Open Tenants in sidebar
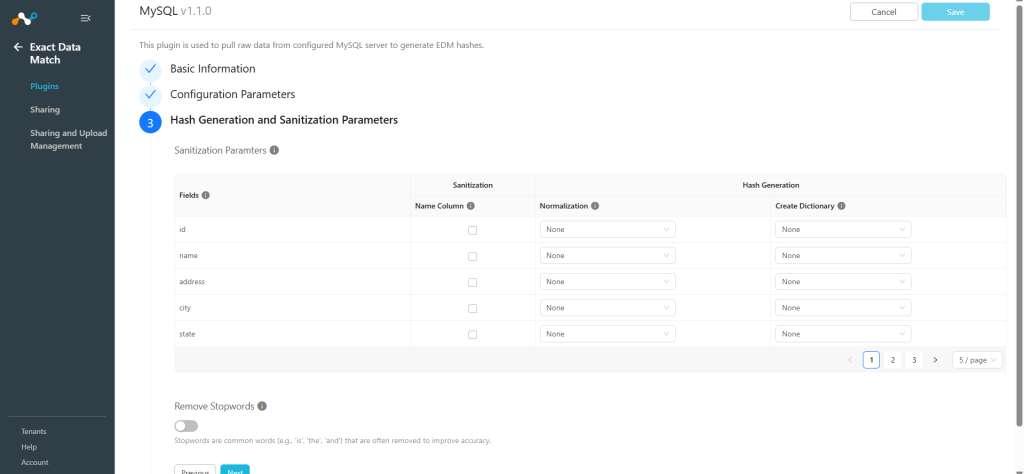Screen dimensions: 1024x474 [x=34, y=432]
